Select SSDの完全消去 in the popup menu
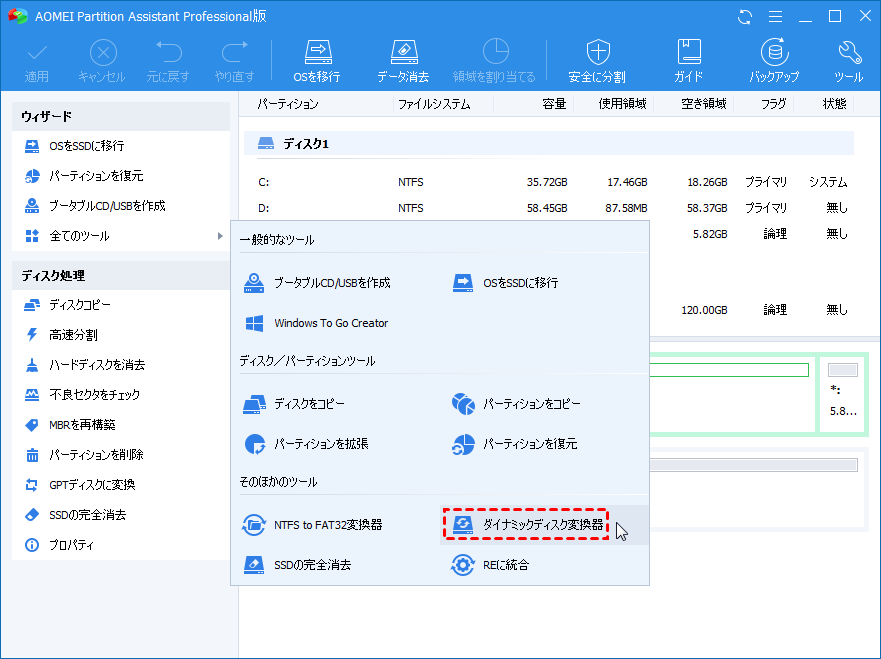 [297, 565]
